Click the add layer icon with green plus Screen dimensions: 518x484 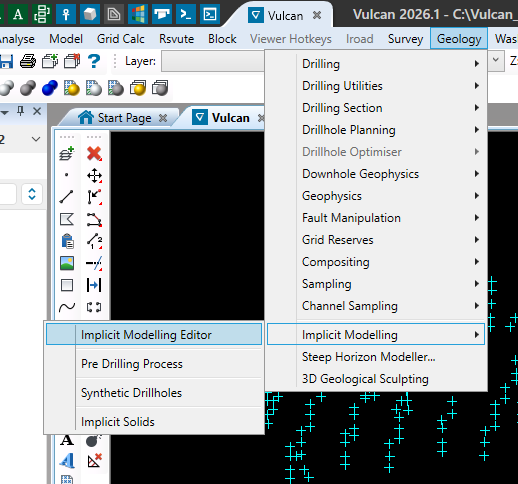pyautogui.click(x=67, y=153)
